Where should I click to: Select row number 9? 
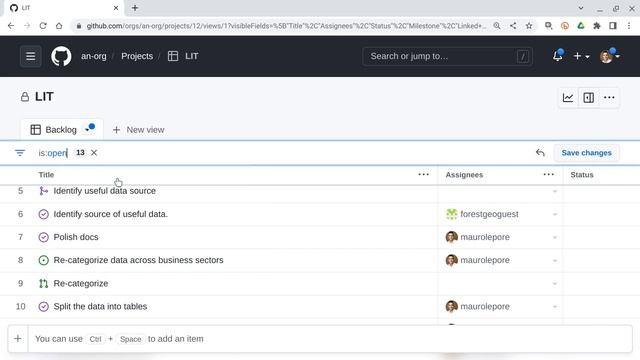coord(20,283)
